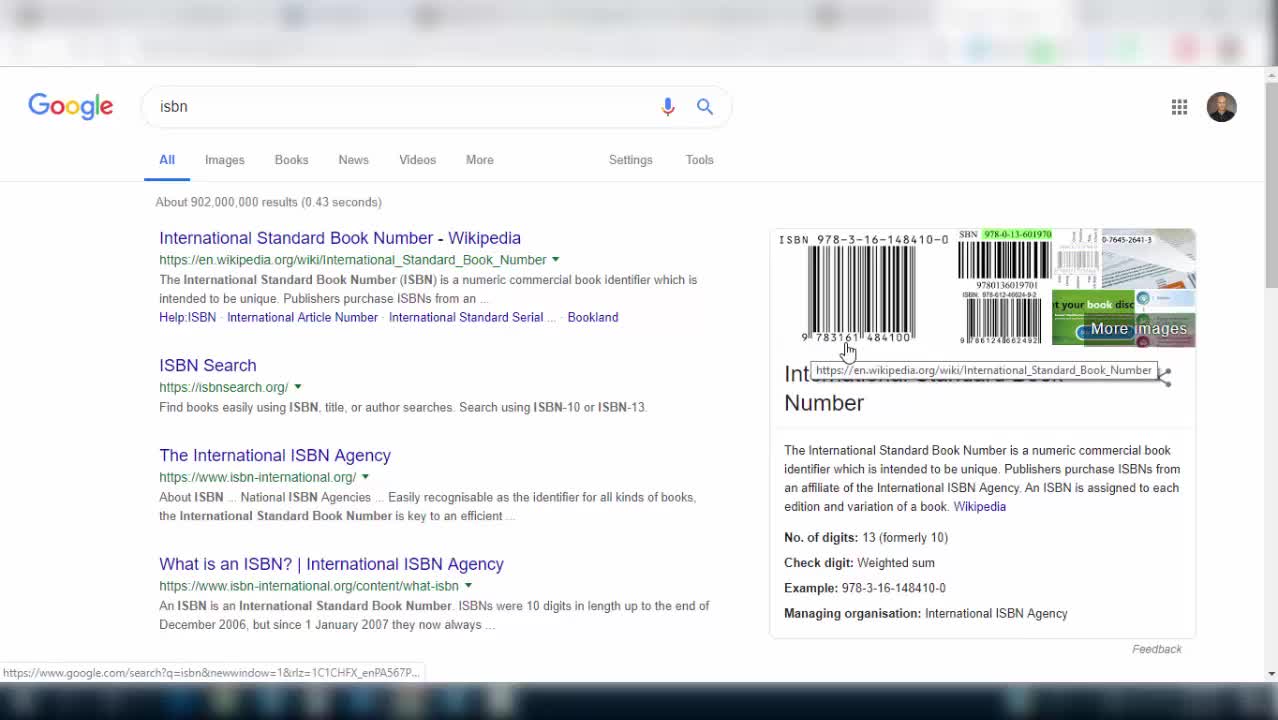
Task: Open the Google account profile avatar
Action: (x=1221, y=107)
